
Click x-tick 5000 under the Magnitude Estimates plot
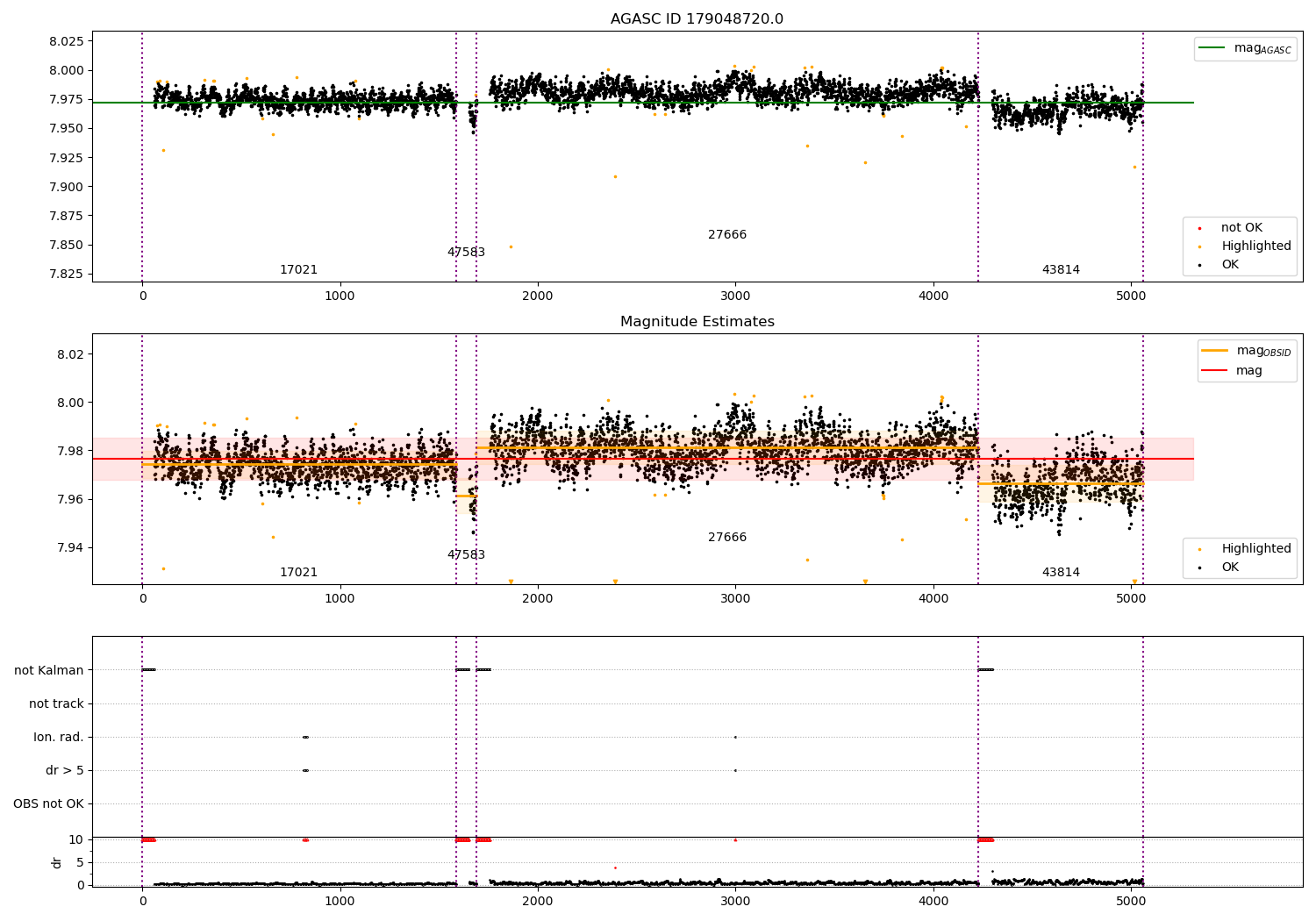(1131, 599)
